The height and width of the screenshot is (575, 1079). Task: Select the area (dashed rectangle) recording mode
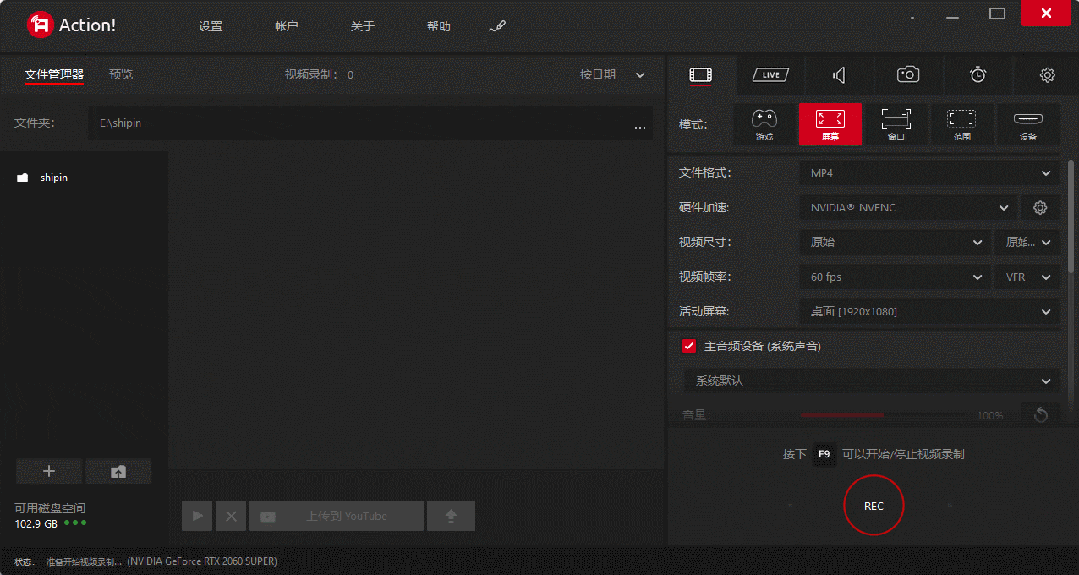point(961,124)
